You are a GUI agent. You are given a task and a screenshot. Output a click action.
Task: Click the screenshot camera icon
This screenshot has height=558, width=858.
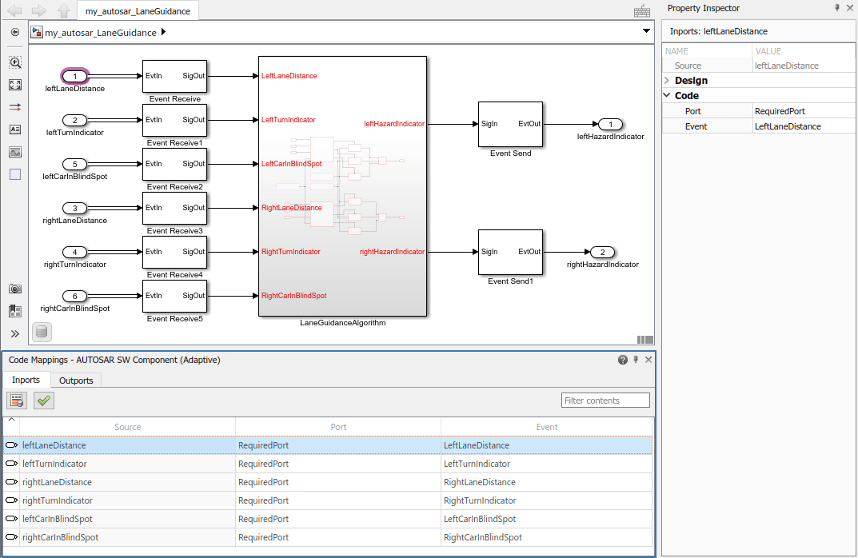point(15,289)
